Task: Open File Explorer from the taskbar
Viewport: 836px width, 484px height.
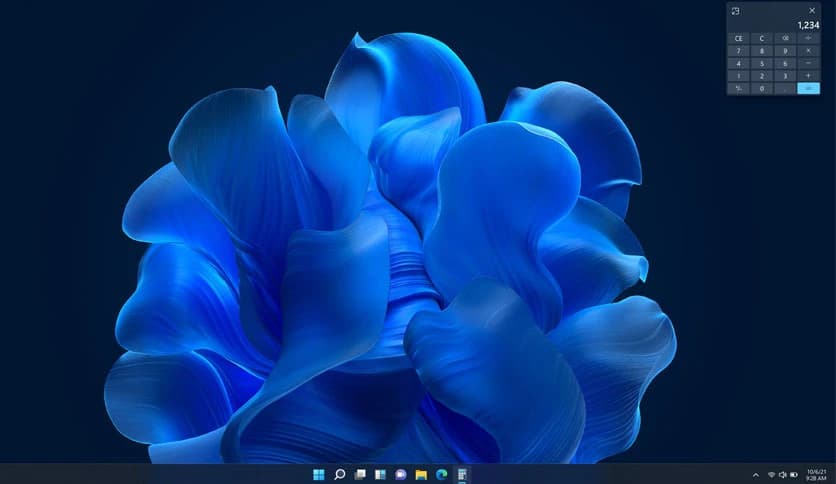Action: click(x=421, y=474)
